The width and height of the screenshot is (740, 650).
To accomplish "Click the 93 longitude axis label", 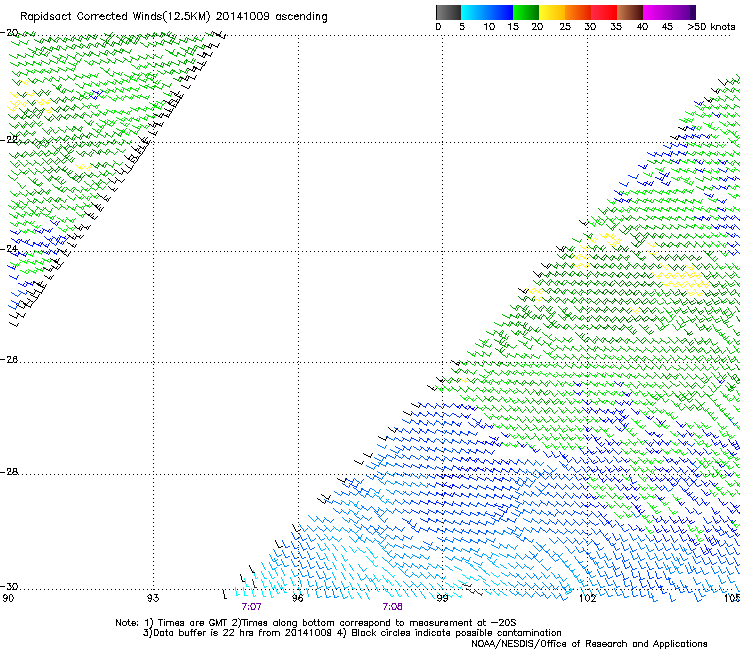I will 153,598.
